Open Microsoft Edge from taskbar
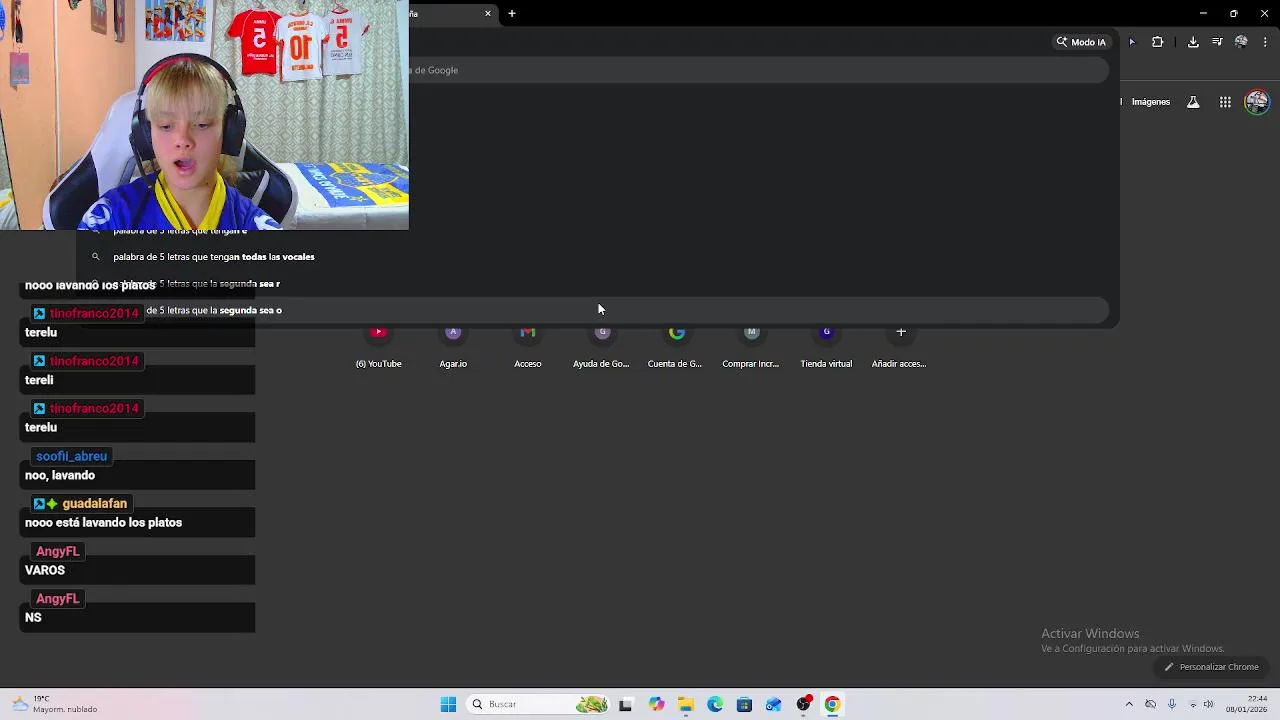Viewport: 1280px width, 720px height. (715, 704)
